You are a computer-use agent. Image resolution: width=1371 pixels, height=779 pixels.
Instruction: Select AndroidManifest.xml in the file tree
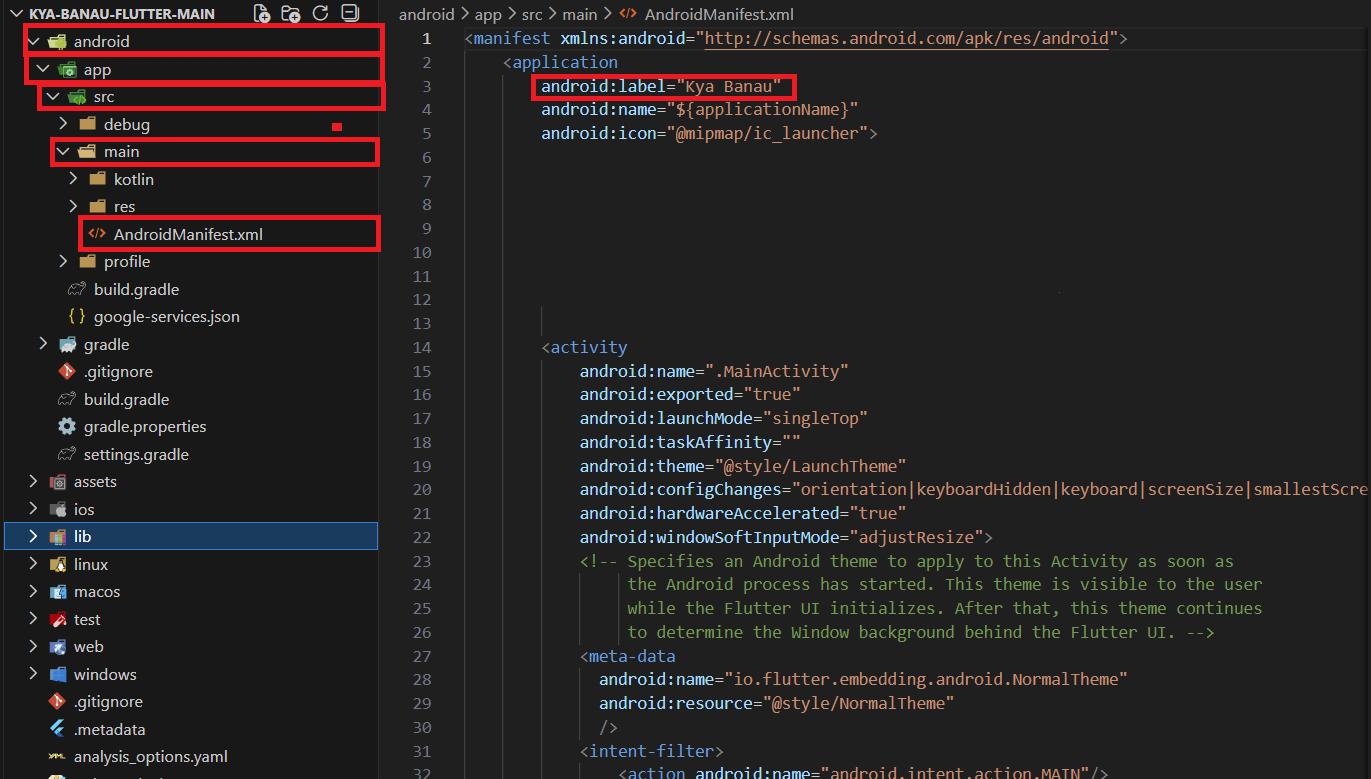pos(188,235)
